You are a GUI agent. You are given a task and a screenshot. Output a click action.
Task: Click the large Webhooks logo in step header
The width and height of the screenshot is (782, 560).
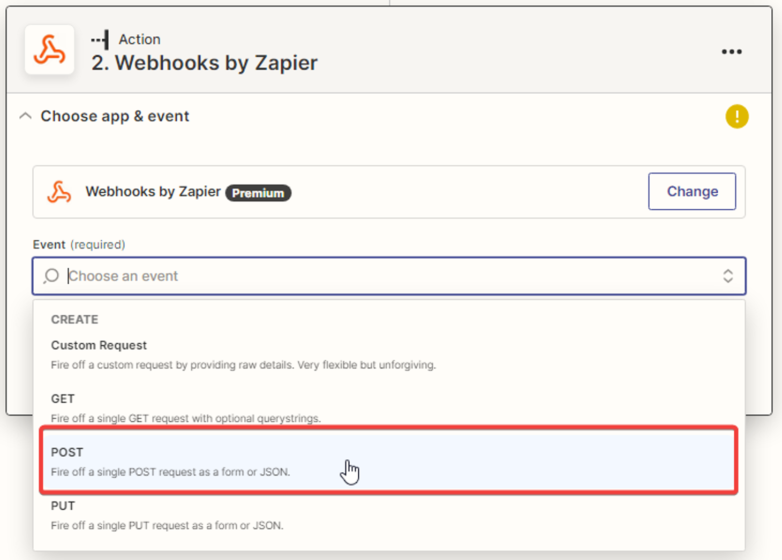[49, 50]
